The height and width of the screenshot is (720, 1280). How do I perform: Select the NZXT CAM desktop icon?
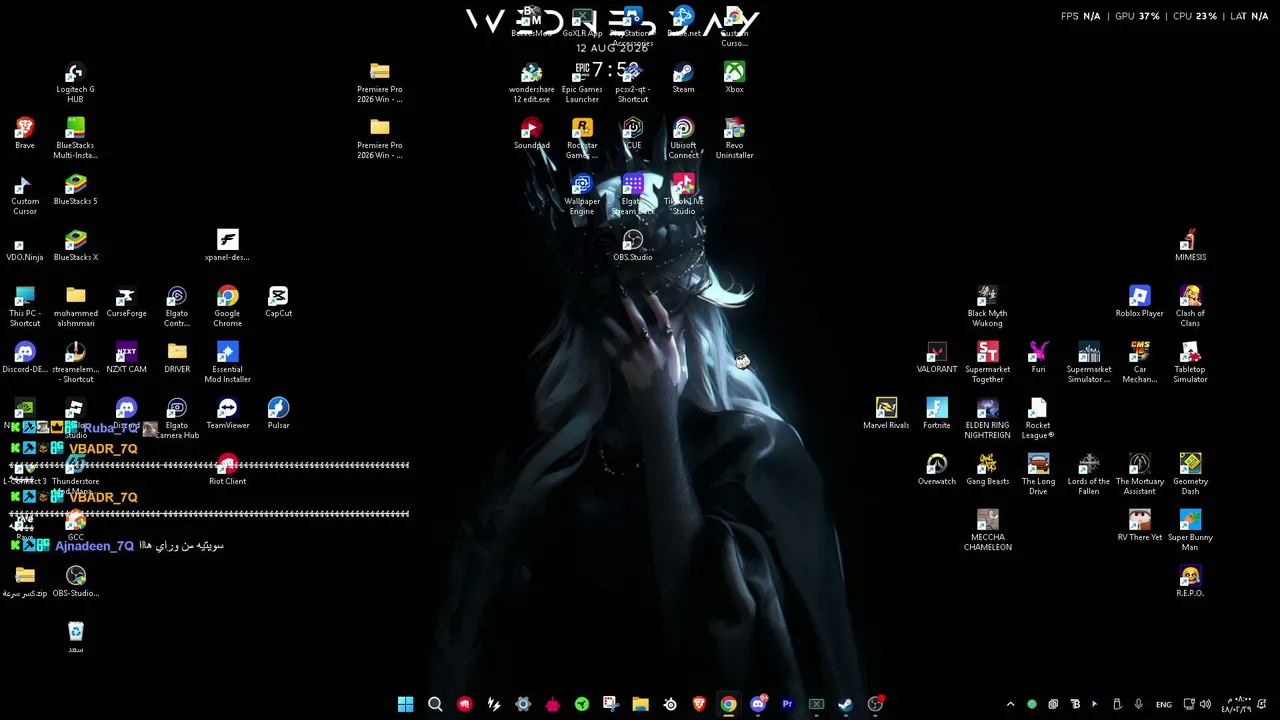(126, 358)
